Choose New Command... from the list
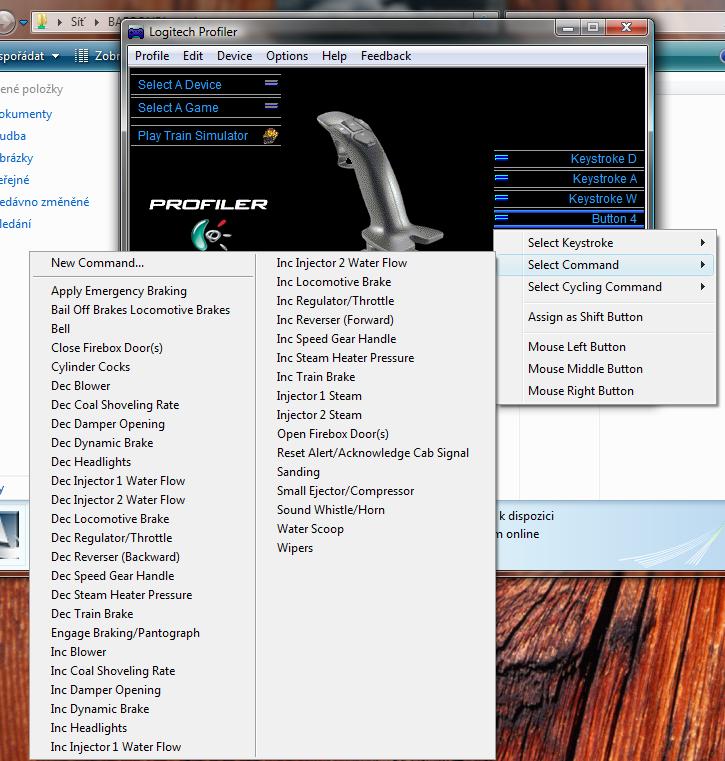The width and height of the screenshot is (725, 761). 98,263
